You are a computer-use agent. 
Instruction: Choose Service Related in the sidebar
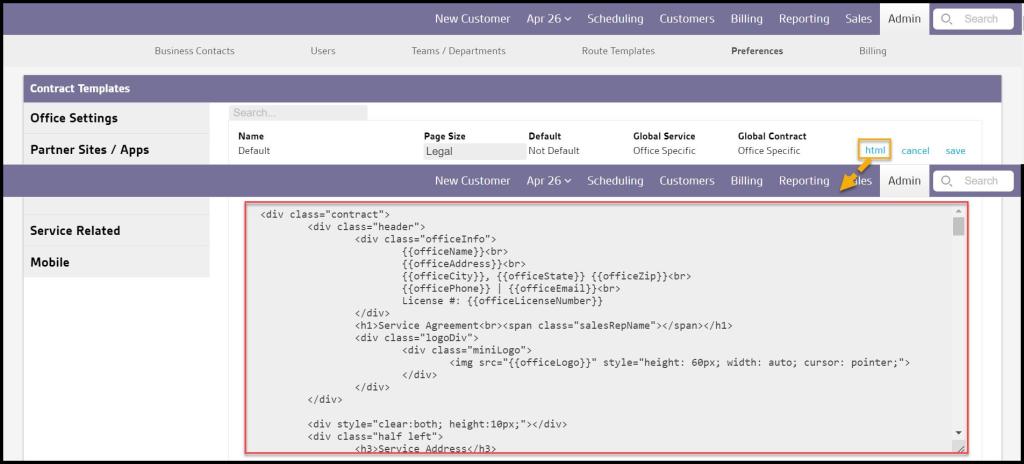(x=75, y=230)
